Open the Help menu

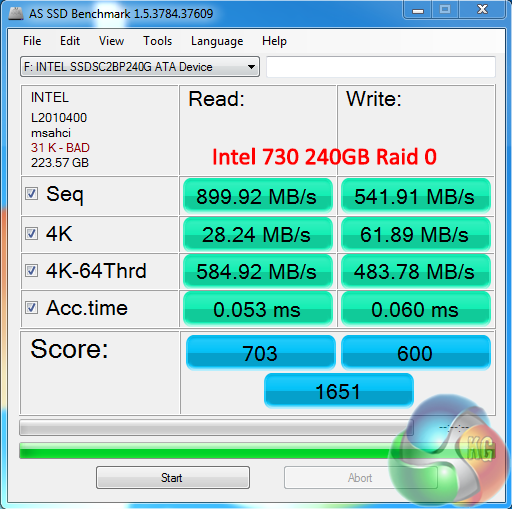pyautogui.click(x=274, y=41)
